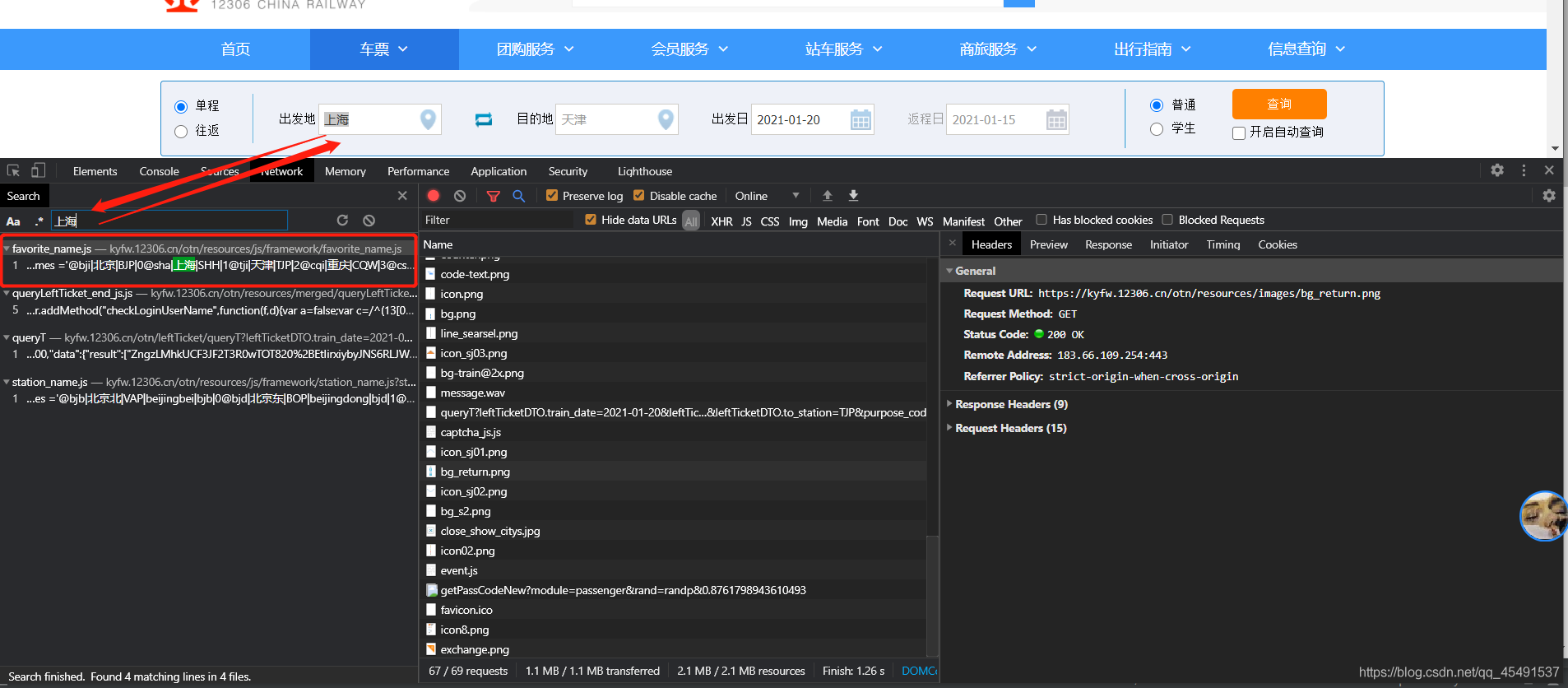Select bg_return.png in request list
The image size is (1568, 688).
pos(675,472)
